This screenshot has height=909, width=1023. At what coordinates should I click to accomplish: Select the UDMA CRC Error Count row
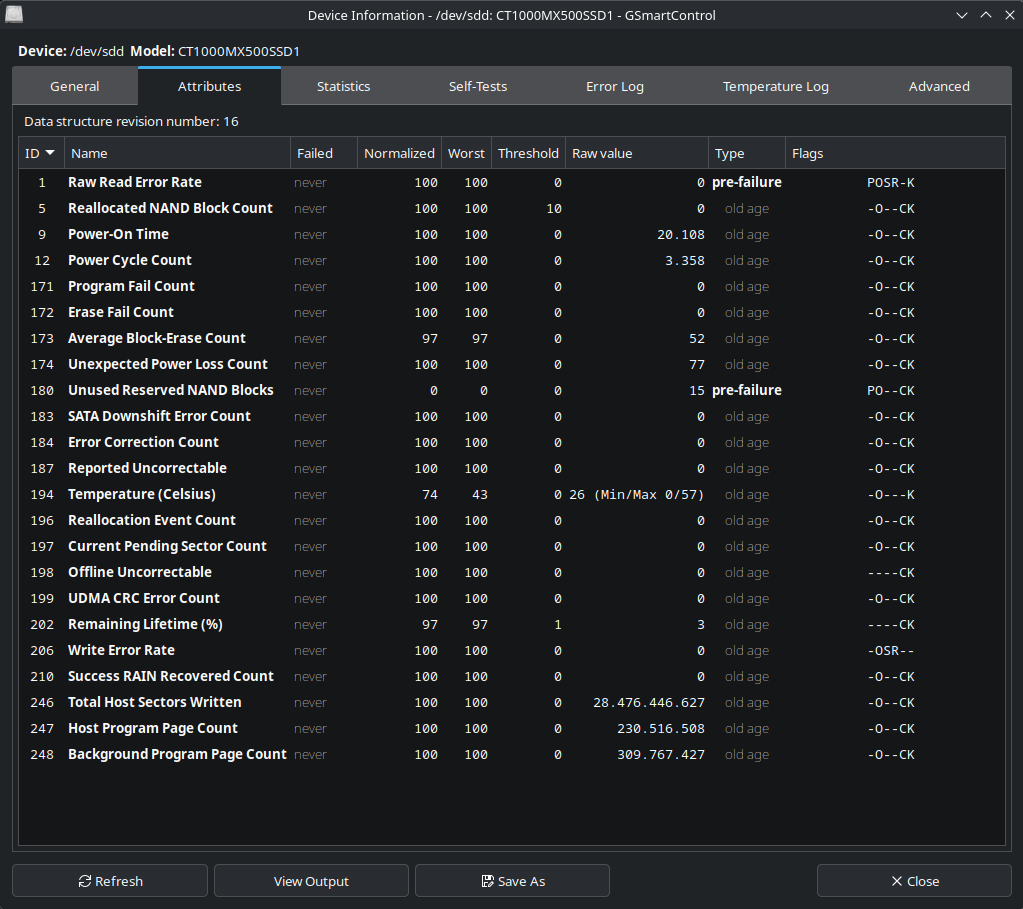(512, 598)
